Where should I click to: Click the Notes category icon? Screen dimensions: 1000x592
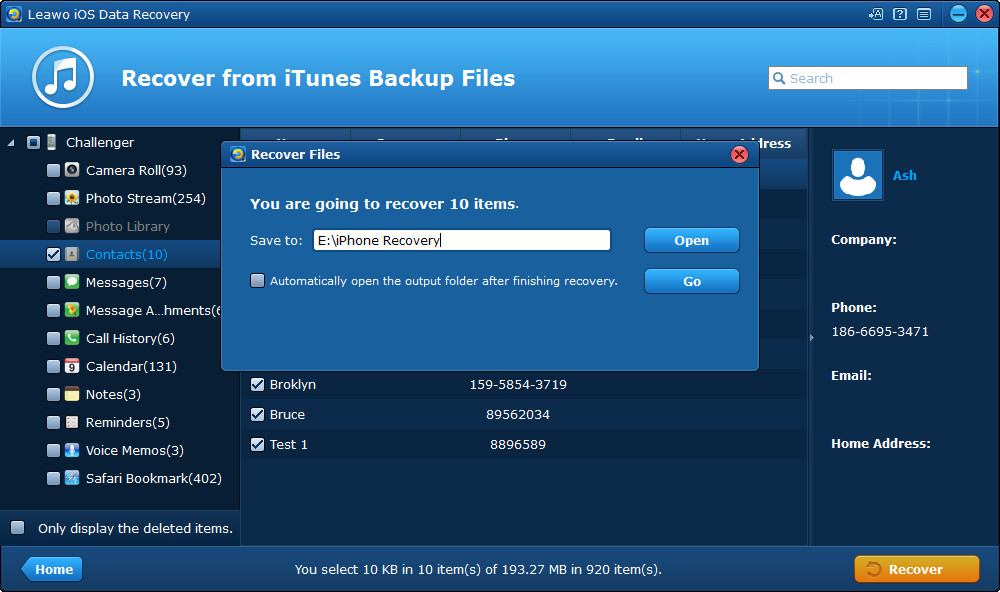72,394
